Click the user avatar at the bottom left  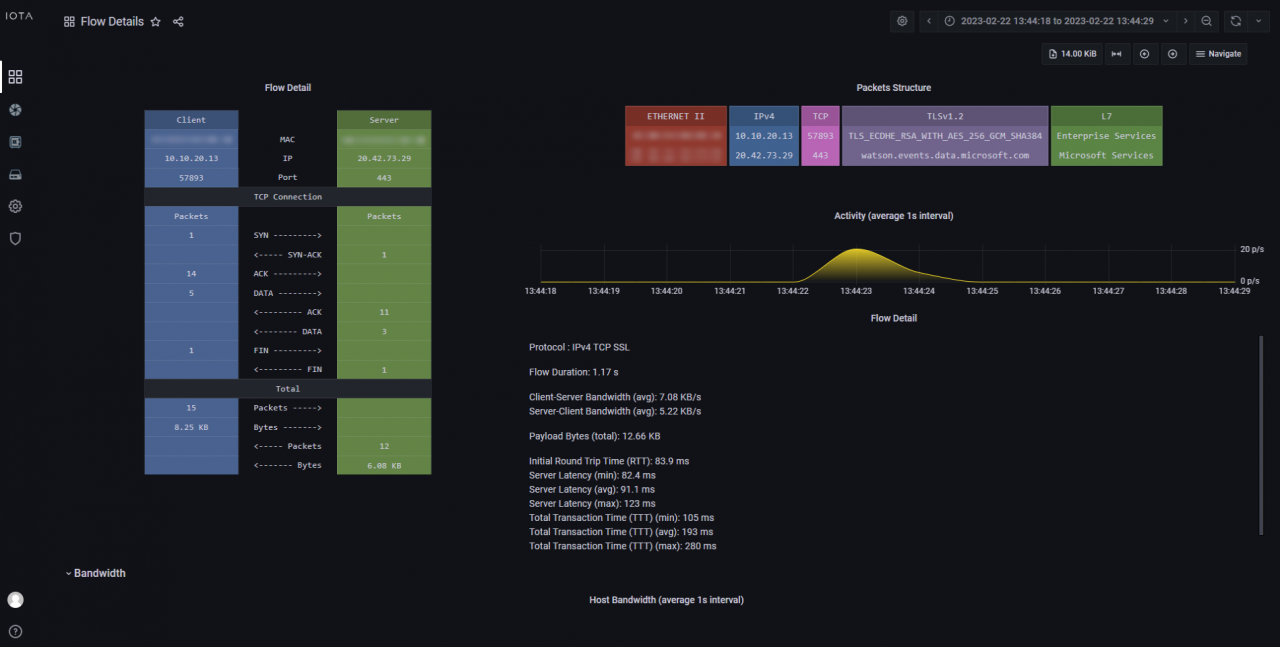[14, 599]
